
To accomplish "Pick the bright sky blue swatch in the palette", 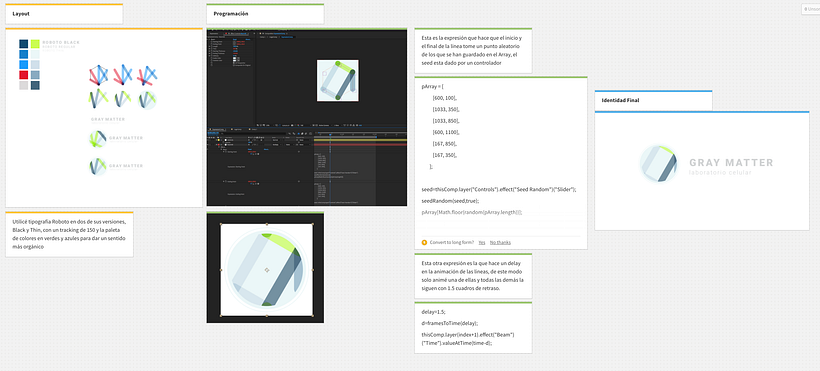I will click(24, 64).
